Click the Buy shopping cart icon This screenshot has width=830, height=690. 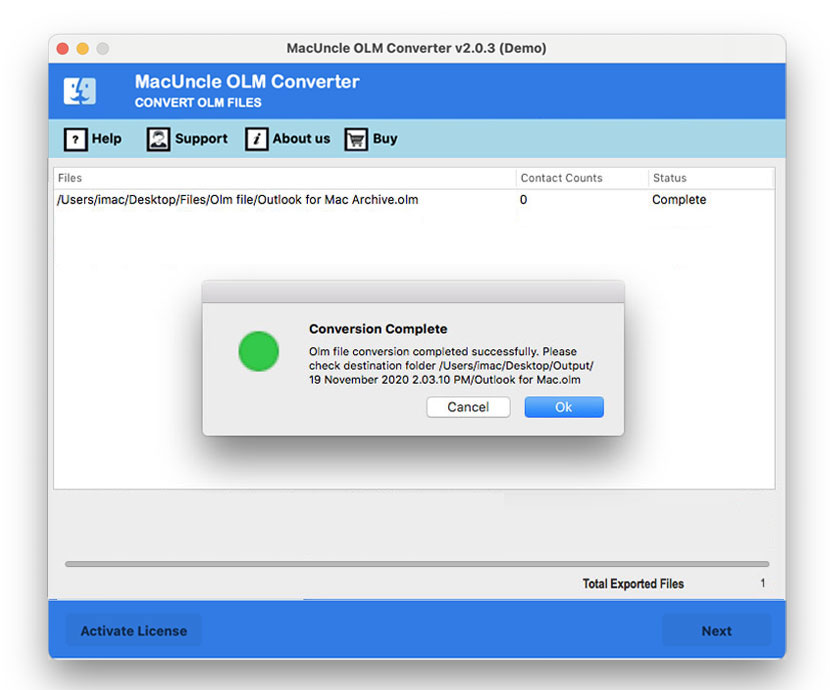click(x=355, y=138)
